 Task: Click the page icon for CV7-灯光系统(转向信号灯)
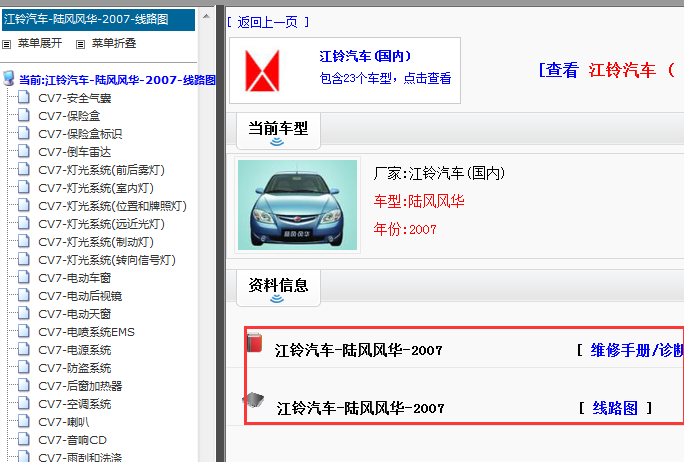[24, 259]
